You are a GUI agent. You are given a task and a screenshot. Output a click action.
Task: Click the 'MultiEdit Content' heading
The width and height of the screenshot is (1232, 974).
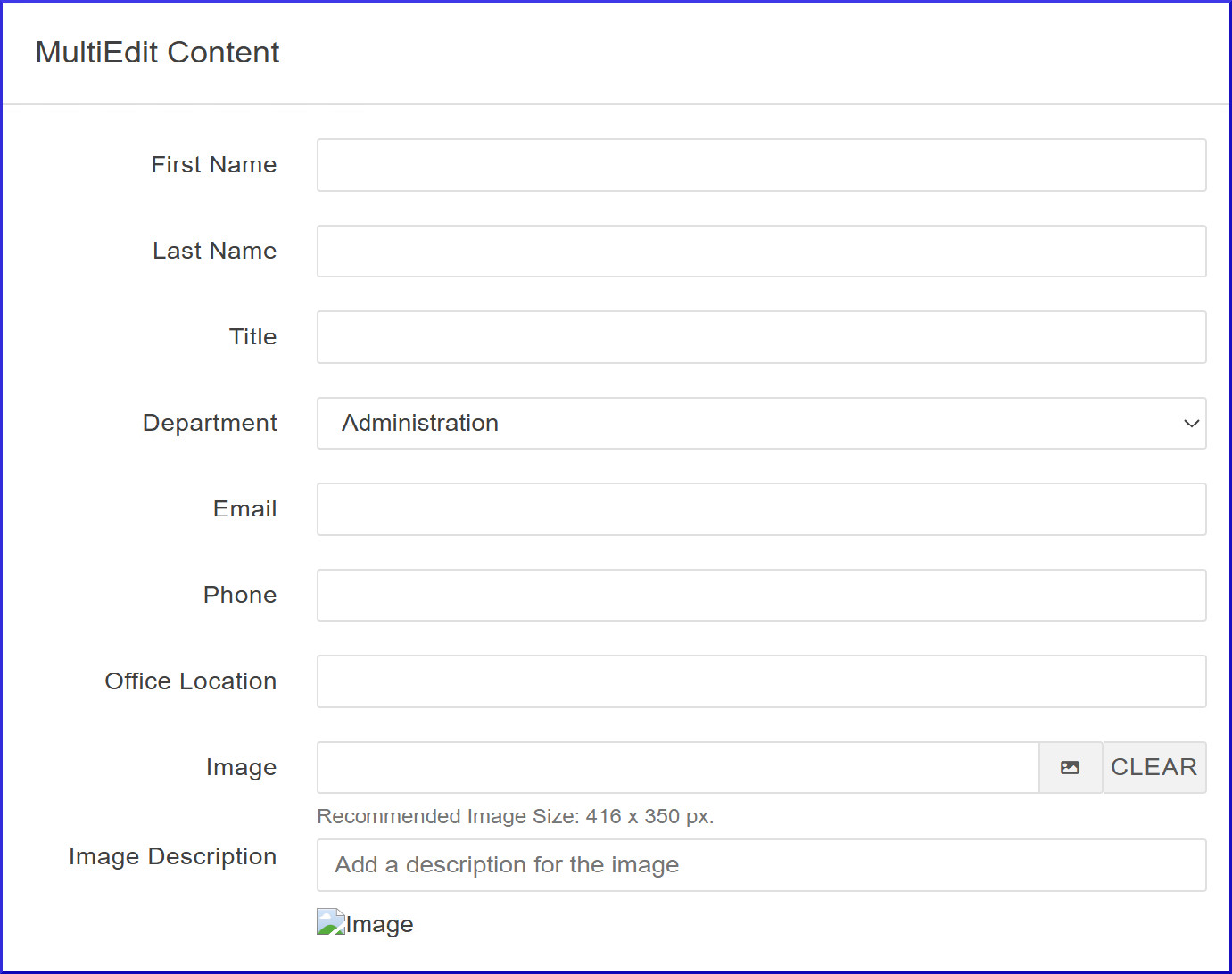coord(157,53)
